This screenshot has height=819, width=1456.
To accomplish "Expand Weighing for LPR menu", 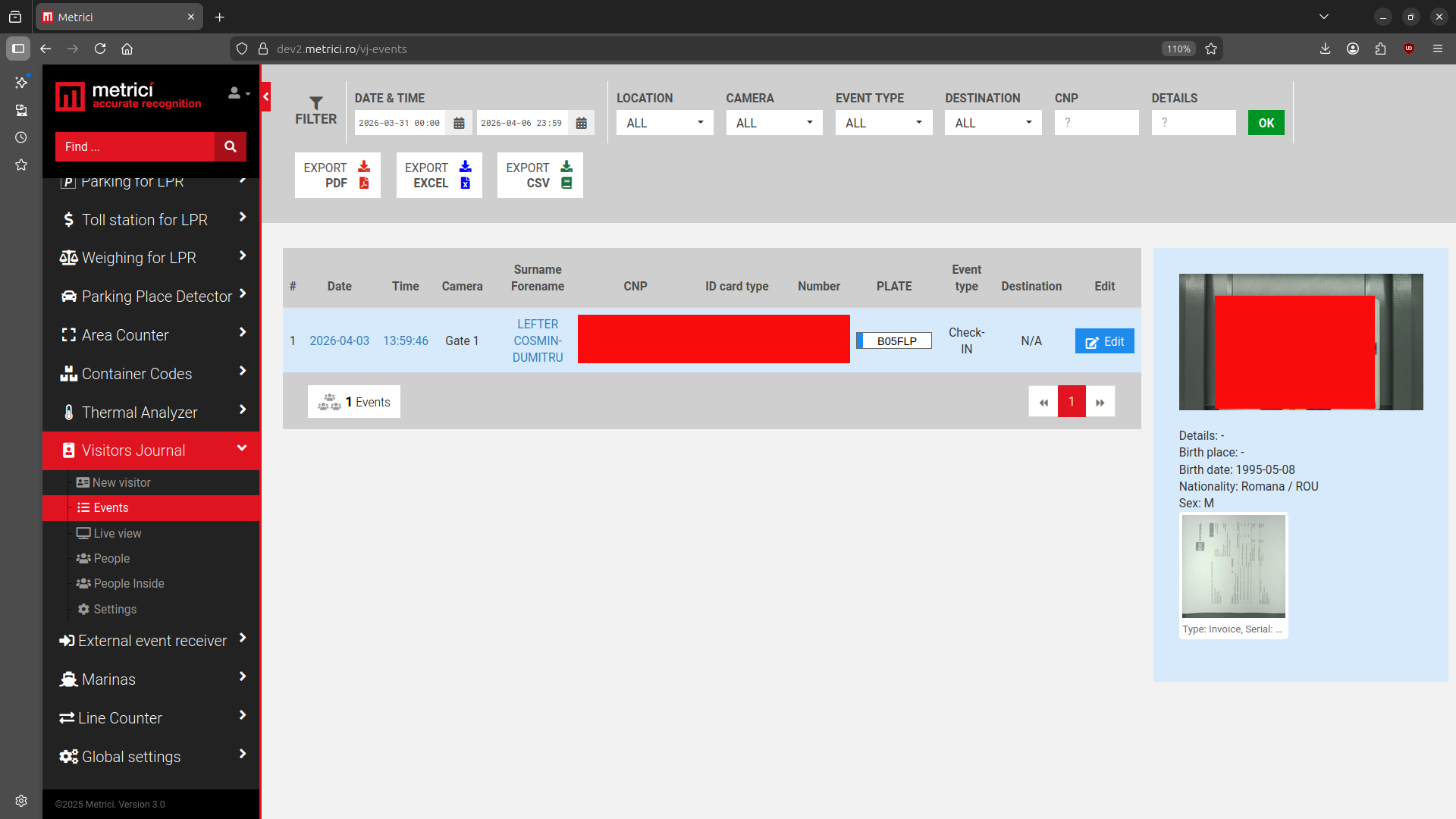I will (x=152, y=258).
